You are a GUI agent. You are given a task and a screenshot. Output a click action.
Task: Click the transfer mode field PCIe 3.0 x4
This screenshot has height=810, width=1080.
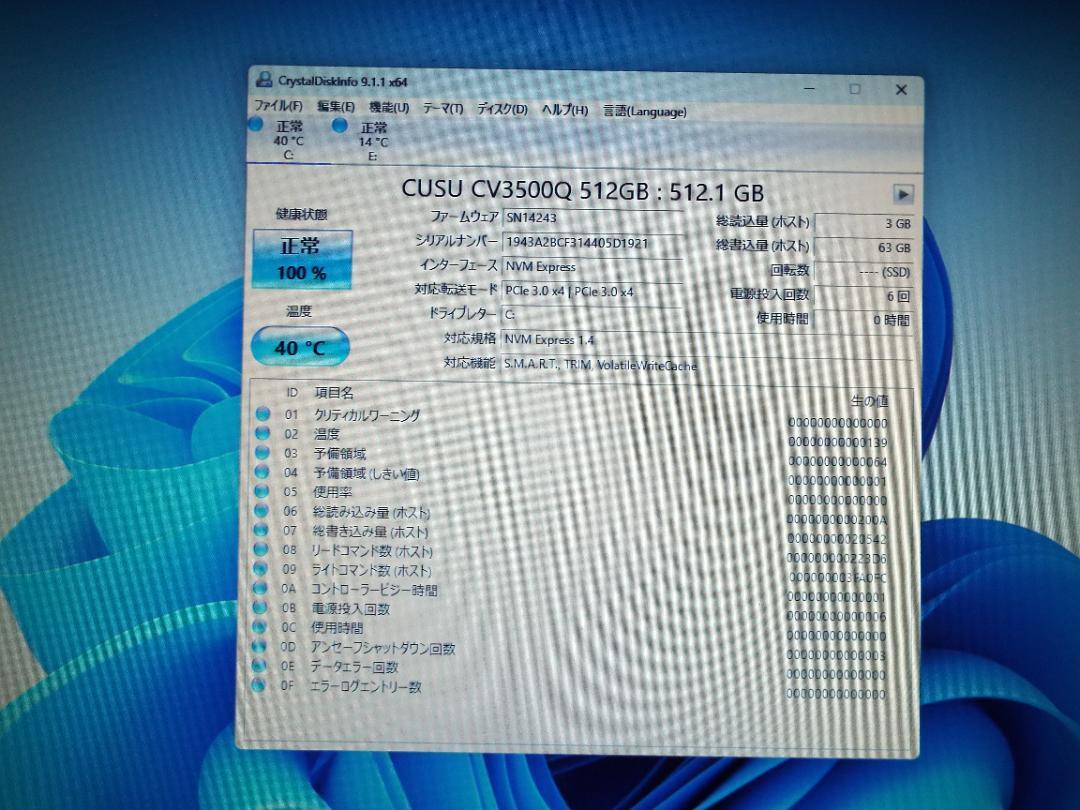(x=592, y=291)
